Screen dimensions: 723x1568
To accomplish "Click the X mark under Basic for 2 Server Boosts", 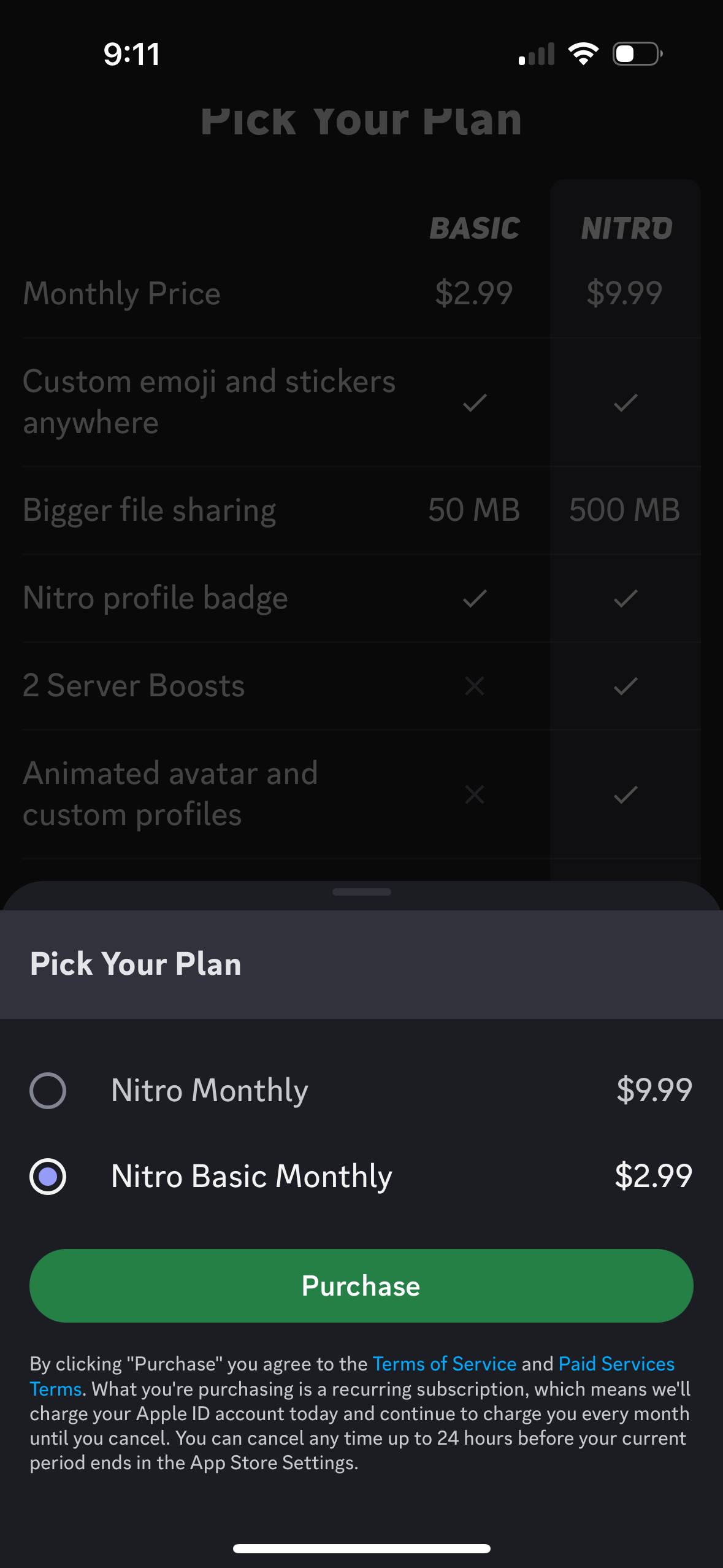I will pyautogui.click(x=473, y=686).
